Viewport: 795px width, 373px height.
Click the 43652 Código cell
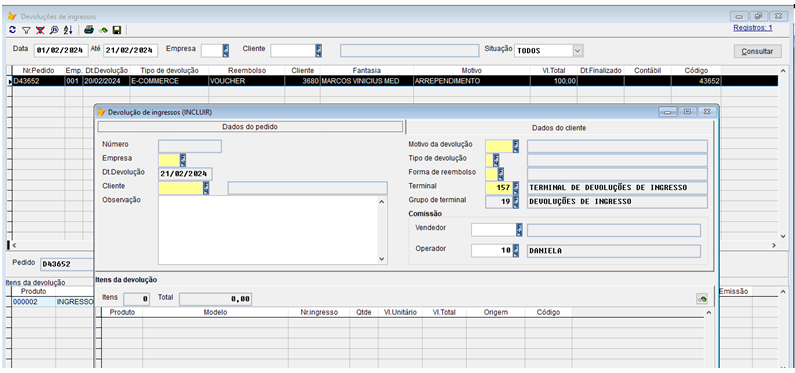click(x=696, y=81)
